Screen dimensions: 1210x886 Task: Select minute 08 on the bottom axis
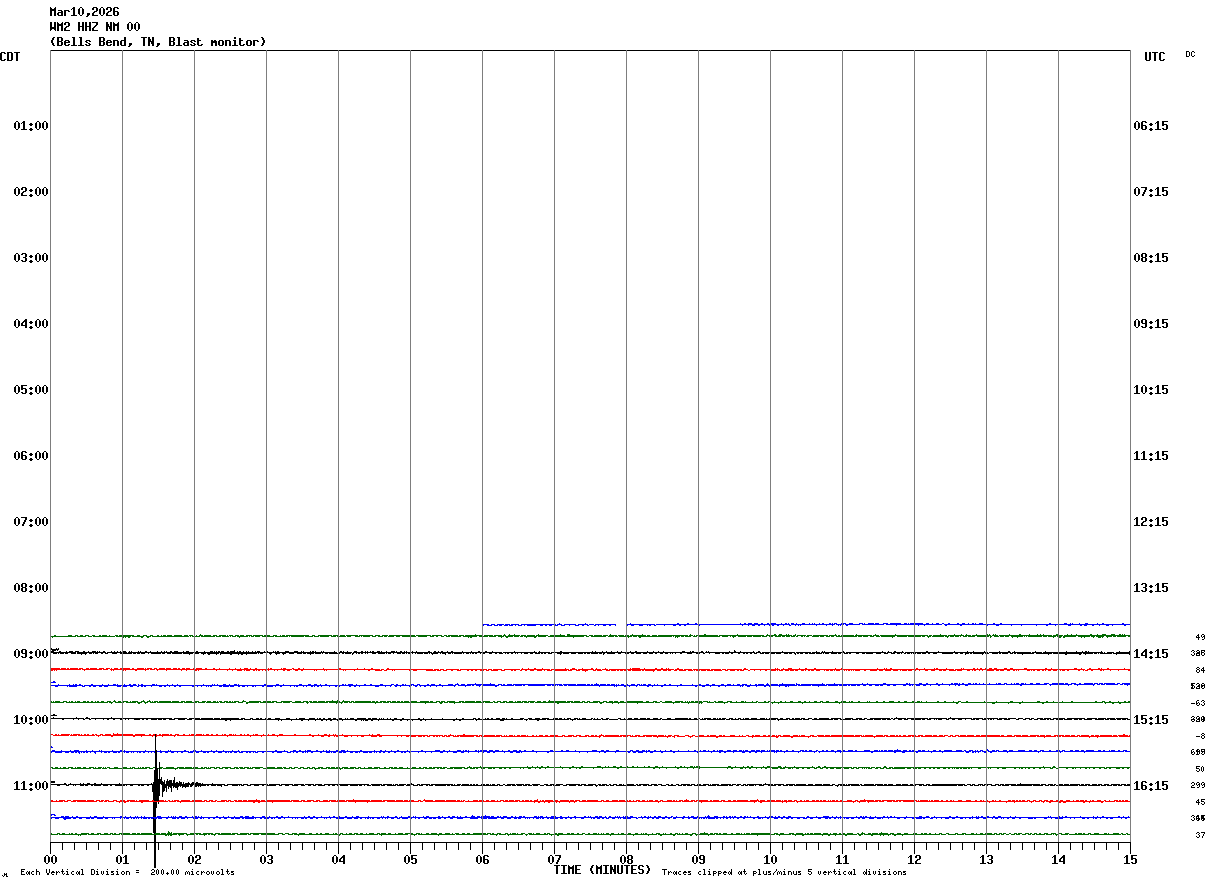[626, 859]
